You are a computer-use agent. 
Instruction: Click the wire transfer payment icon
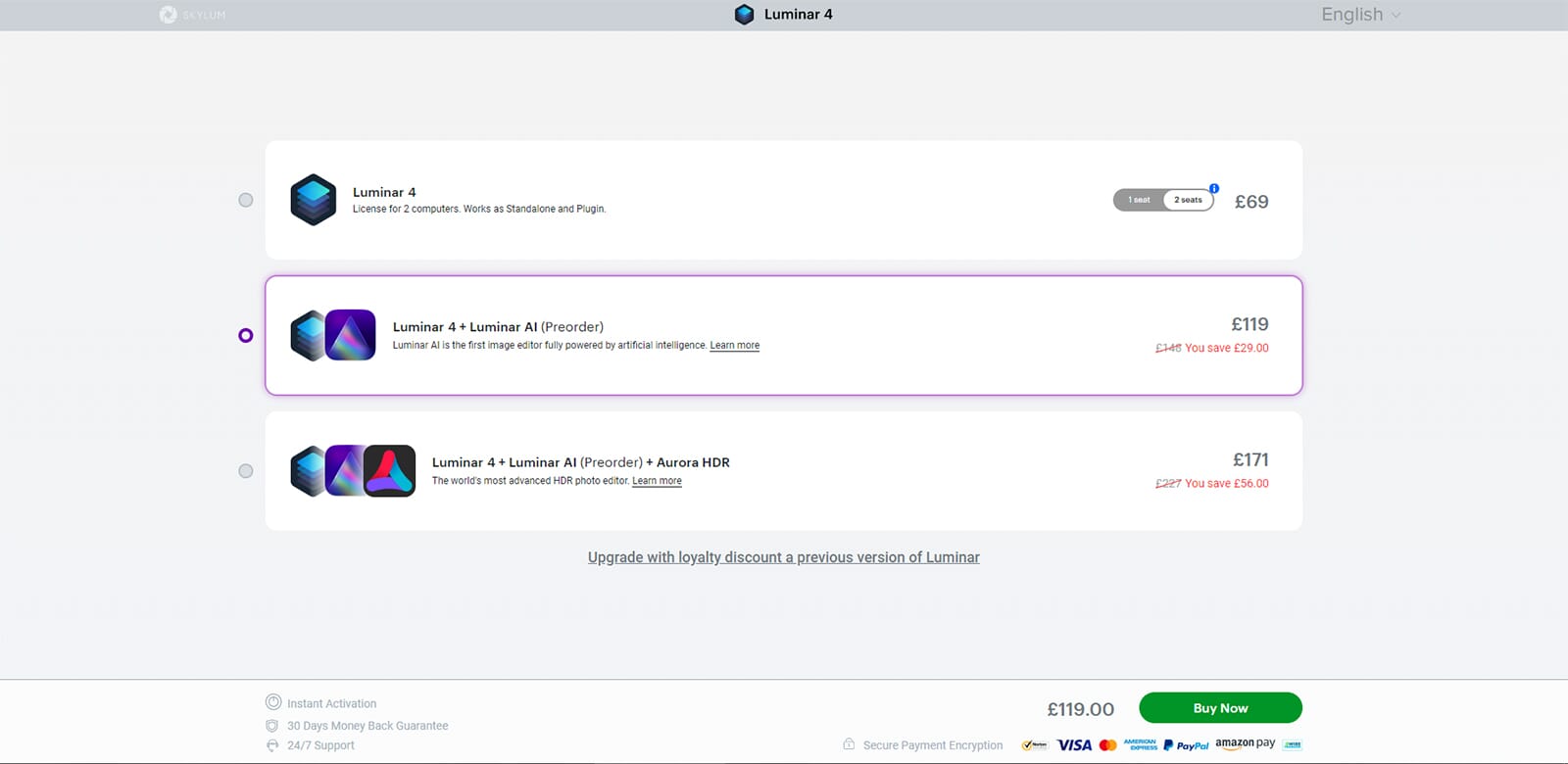(x=1293, y=745)
